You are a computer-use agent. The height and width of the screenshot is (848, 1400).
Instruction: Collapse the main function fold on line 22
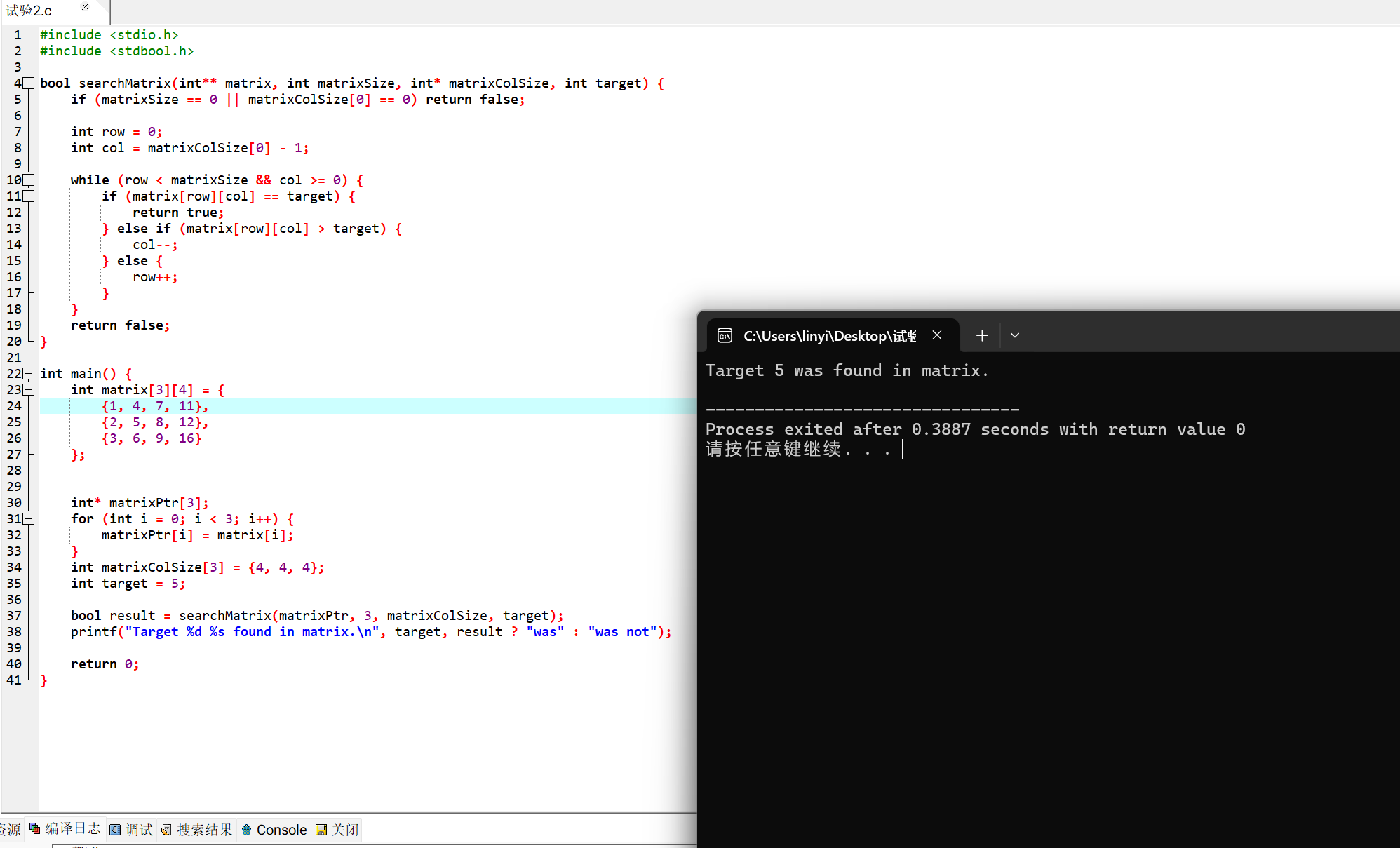pyautogui.click(x=29, y=374)
